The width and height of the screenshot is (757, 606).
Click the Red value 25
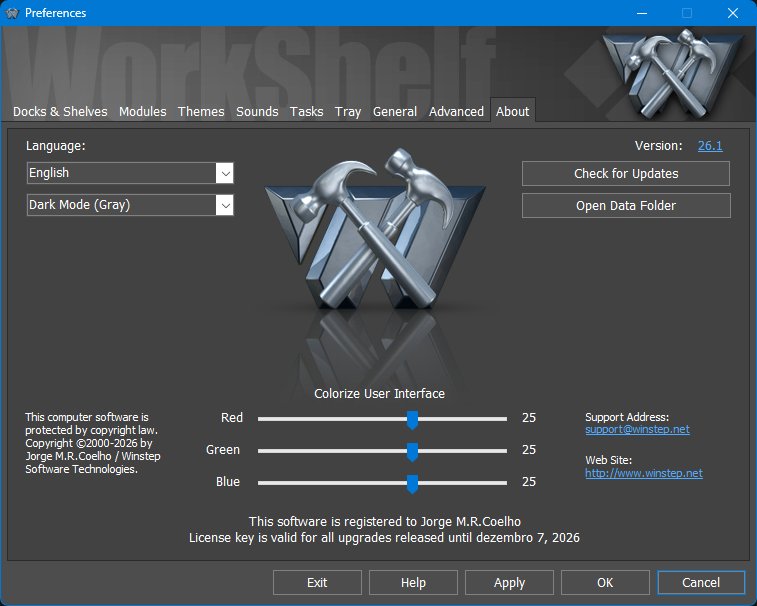point(529,418)
